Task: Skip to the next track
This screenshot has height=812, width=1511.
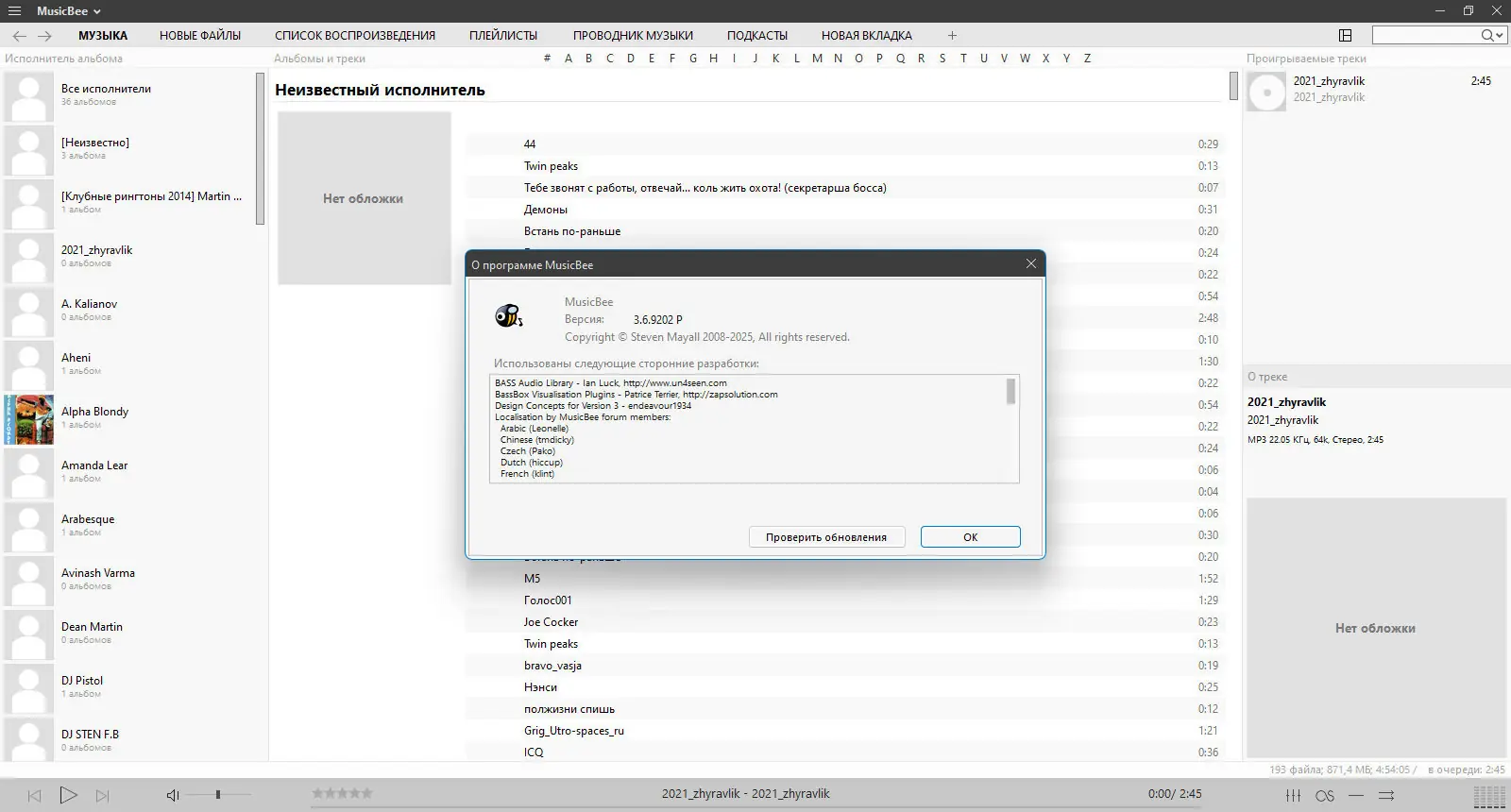Action: 103,796
